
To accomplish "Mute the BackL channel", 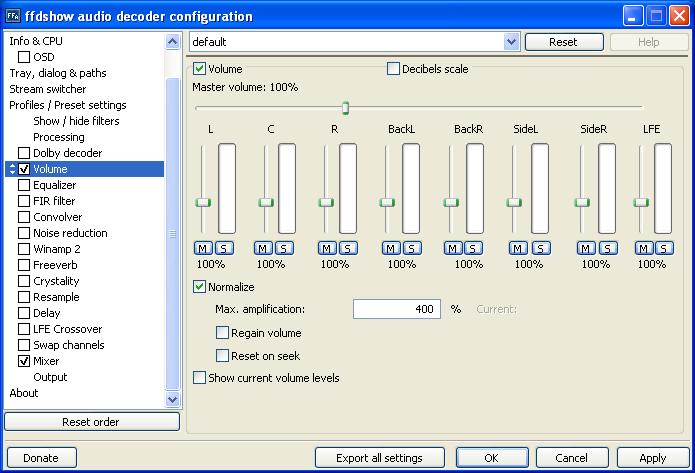I will tap(390, 248).
